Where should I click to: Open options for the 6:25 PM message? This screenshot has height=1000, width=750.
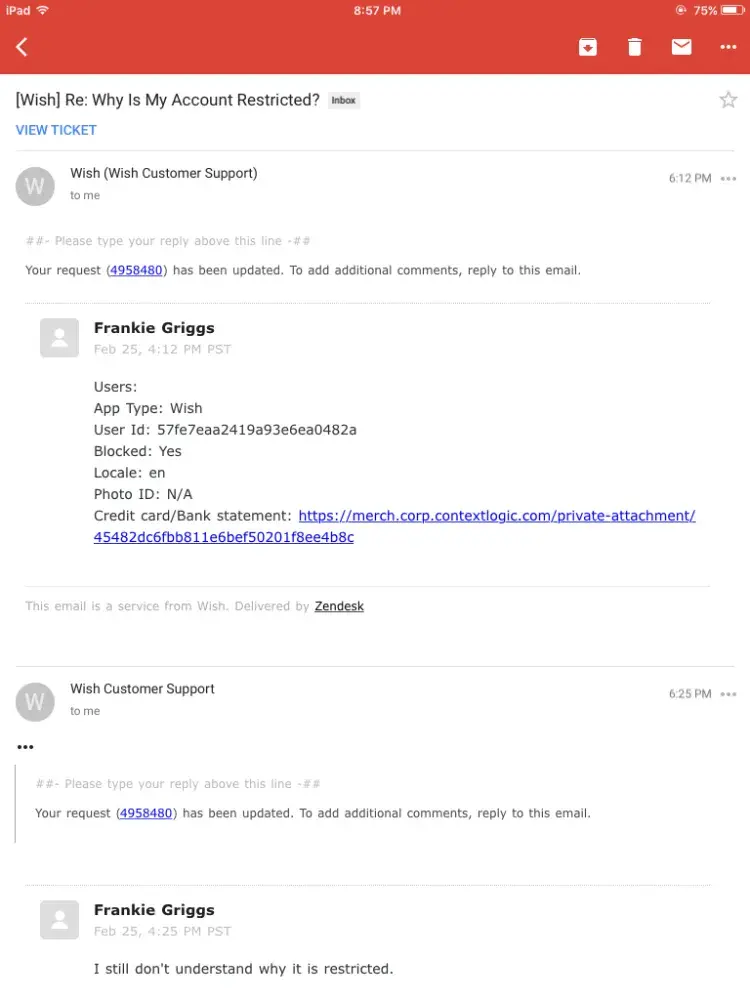(x=729, y=694)
